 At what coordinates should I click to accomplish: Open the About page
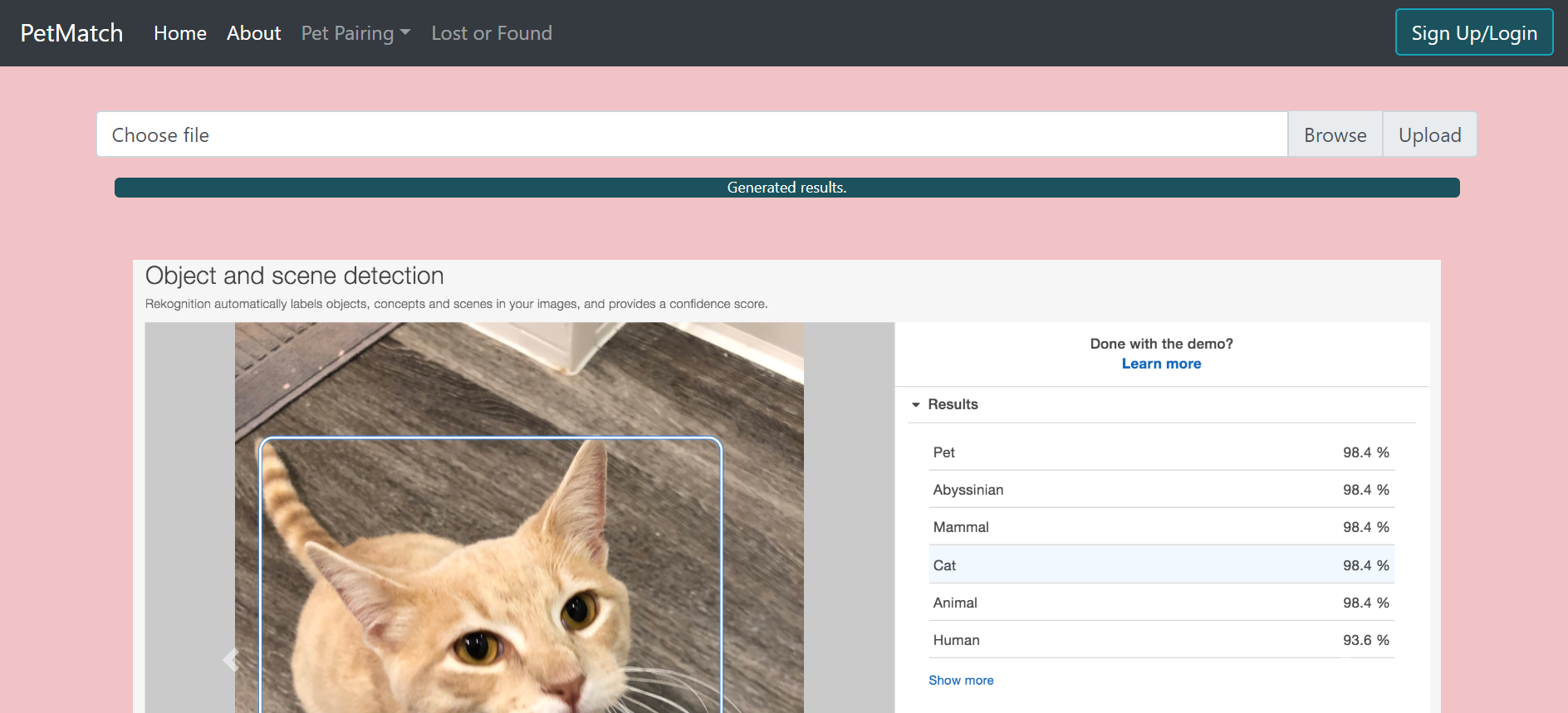click(254, 33)
